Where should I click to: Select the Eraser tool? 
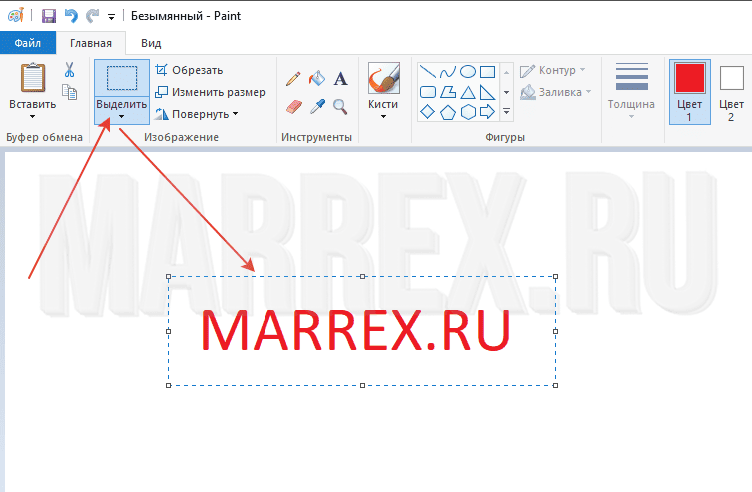coord(294,106)
